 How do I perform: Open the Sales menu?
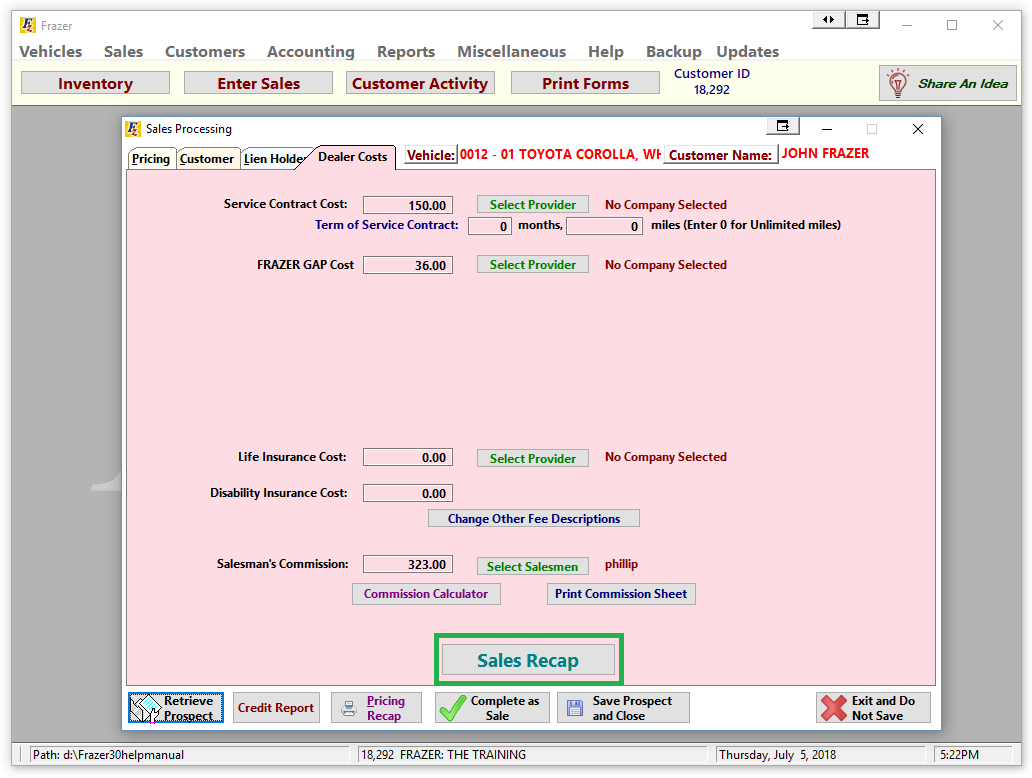[123, 51]
